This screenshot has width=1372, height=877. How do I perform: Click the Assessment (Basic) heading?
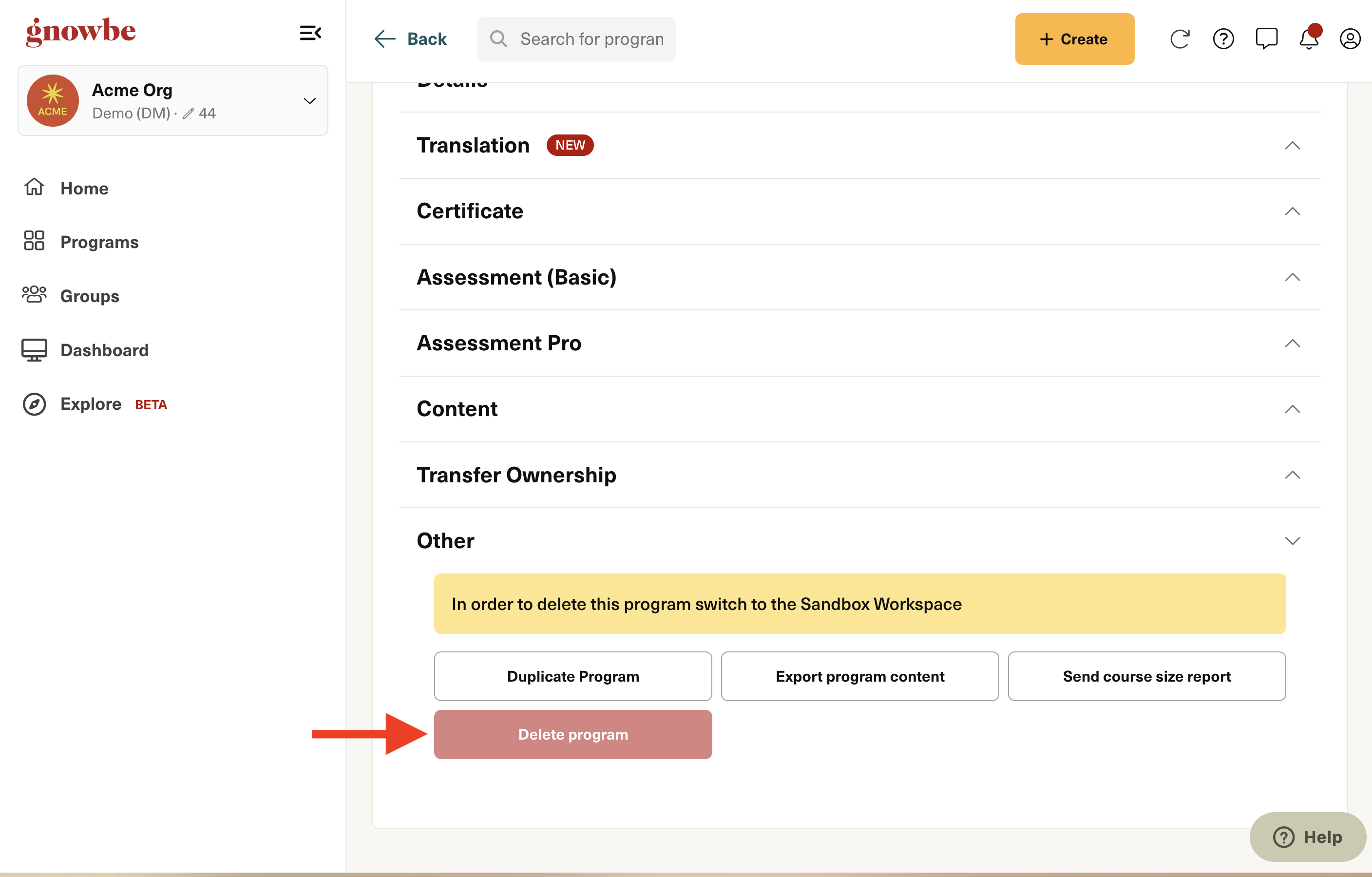tap(516, 278)
